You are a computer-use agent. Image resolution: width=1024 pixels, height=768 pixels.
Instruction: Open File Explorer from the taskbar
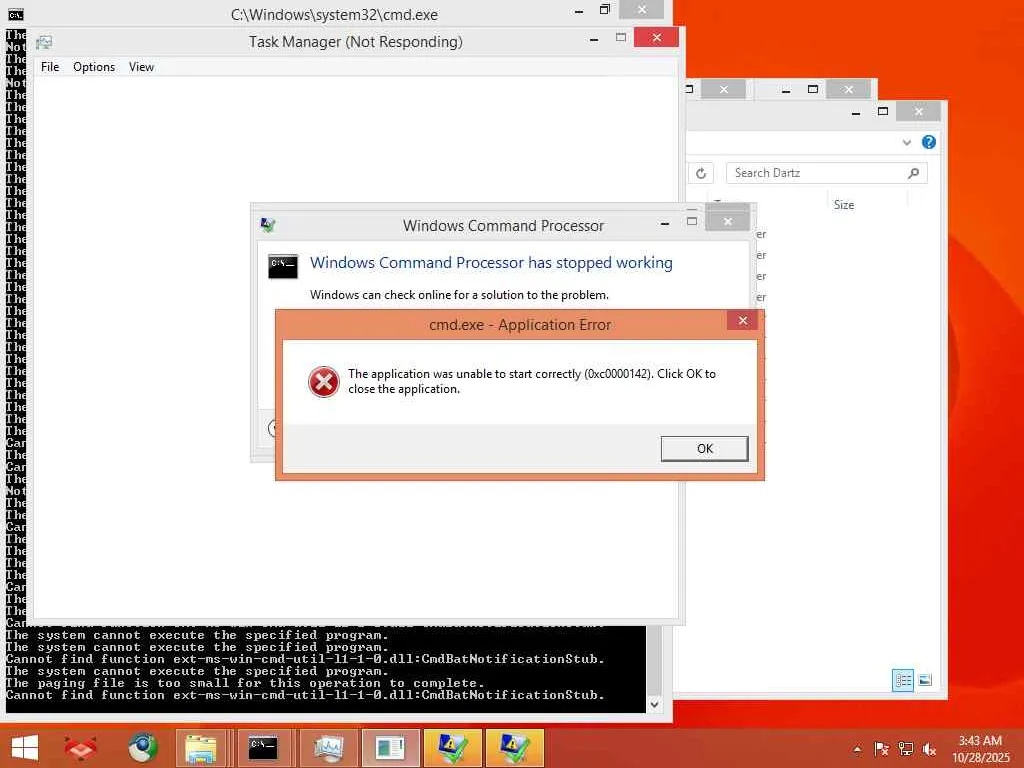(x=201, y=748)
